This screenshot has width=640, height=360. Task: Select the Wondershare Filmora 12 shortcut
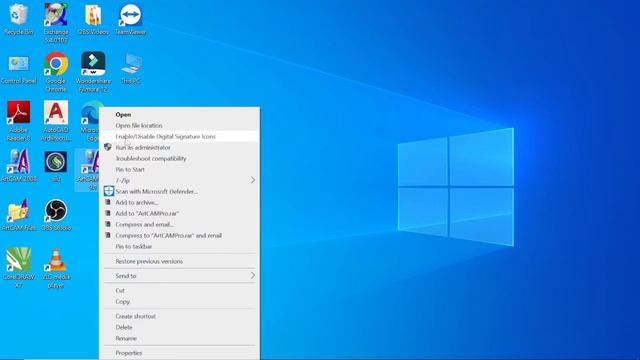point(93,64)
